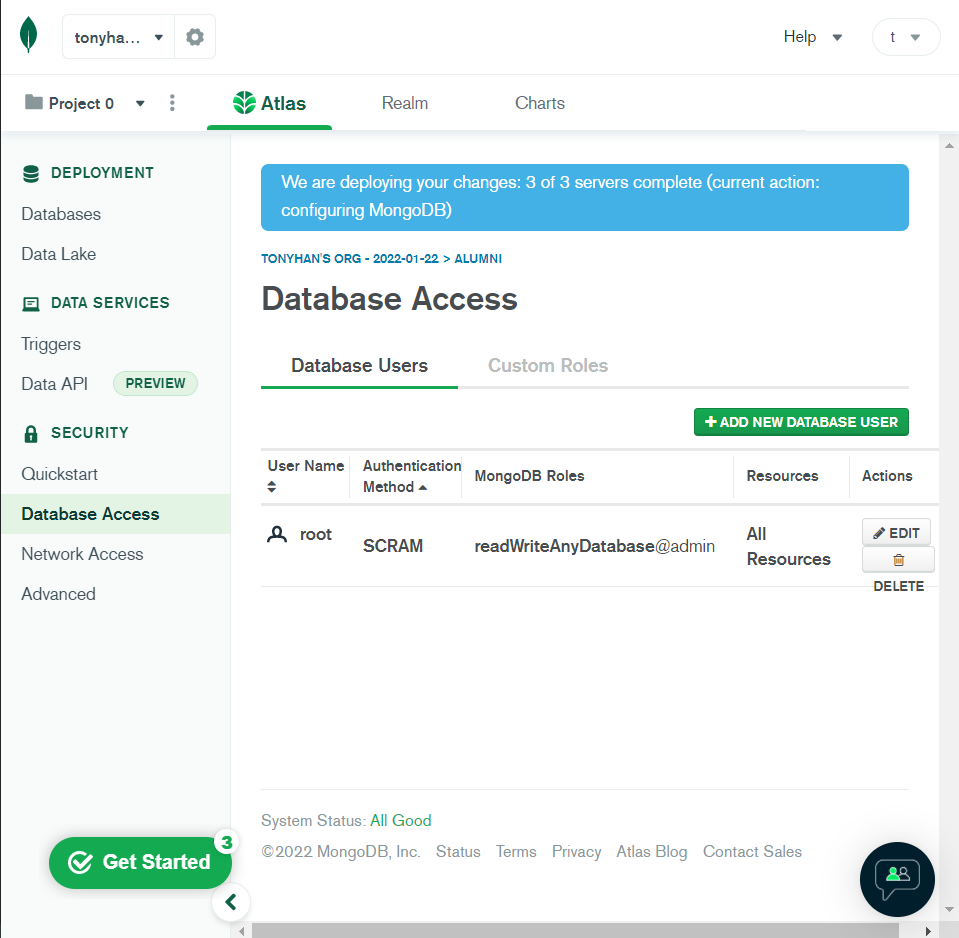Switch to the Realm tab

404,103
